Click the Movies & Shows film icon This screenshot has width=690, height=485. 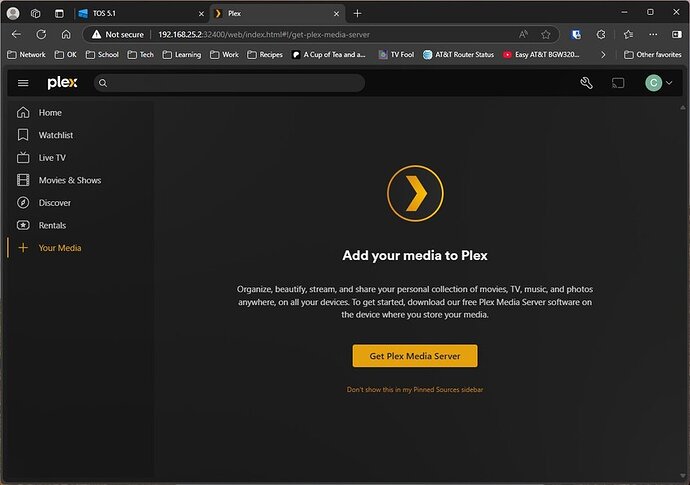(23, 180)
